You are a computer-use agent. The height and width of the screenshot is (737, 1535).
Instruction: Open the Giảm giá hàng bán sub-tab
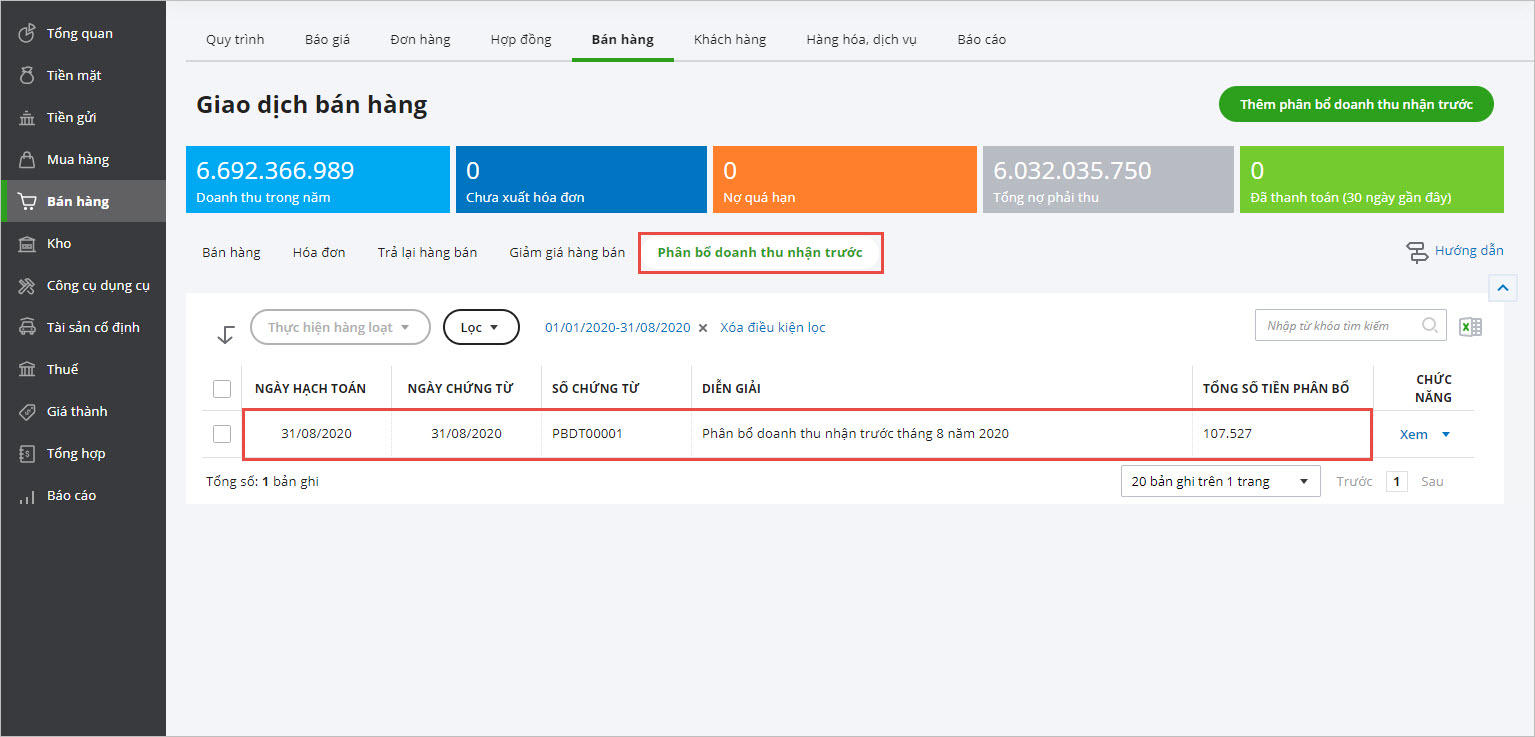pyautogui.click(x=567, y=252)
